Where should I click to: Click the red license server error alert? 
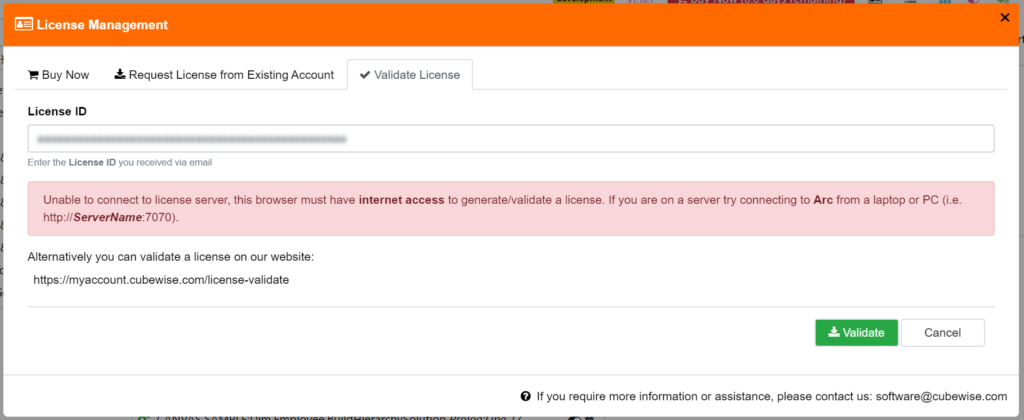(510, 208)
